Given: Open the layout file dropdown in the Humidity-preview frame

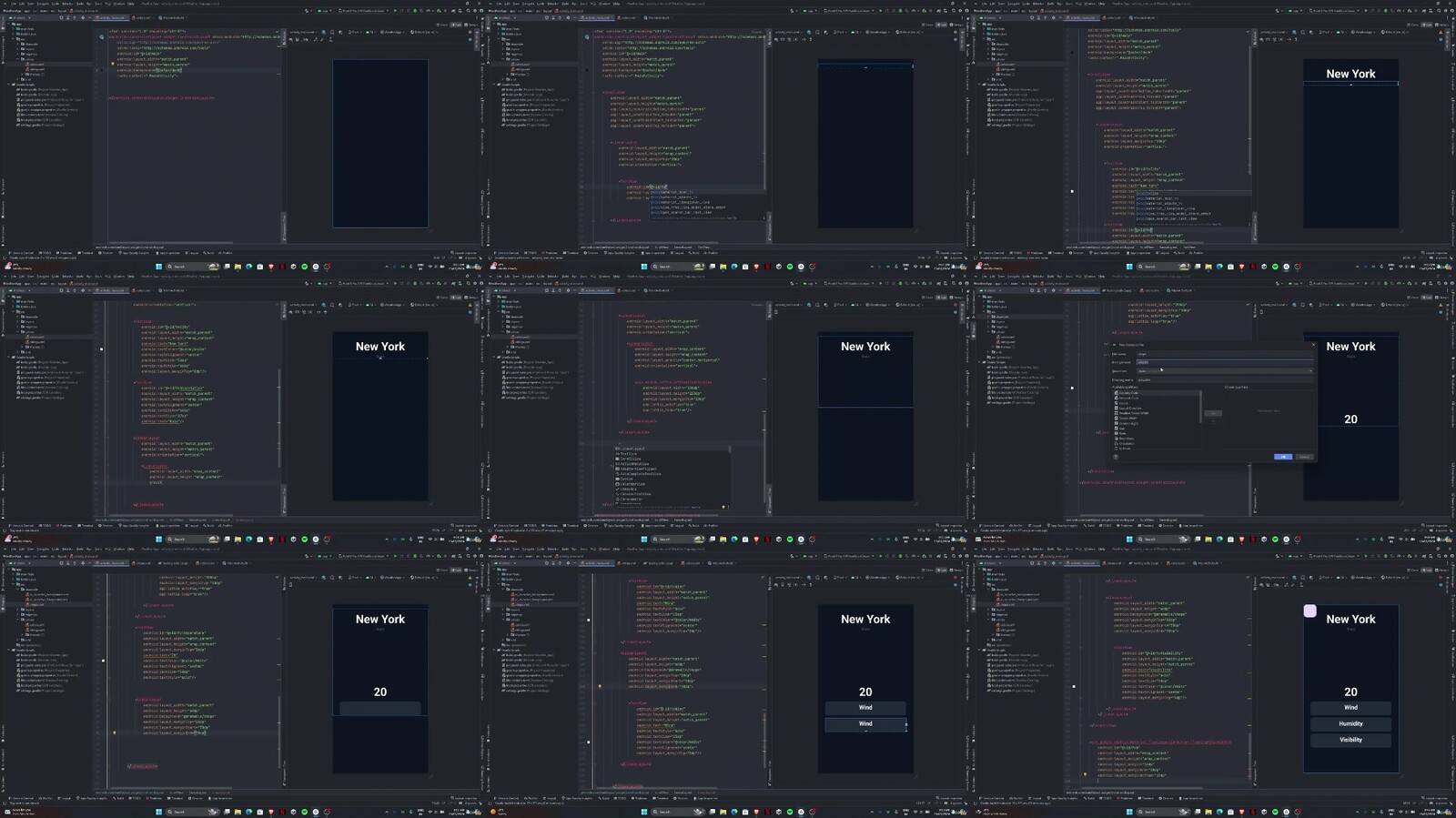Looking at the screenshot, I should click(x=1274, y=578).
